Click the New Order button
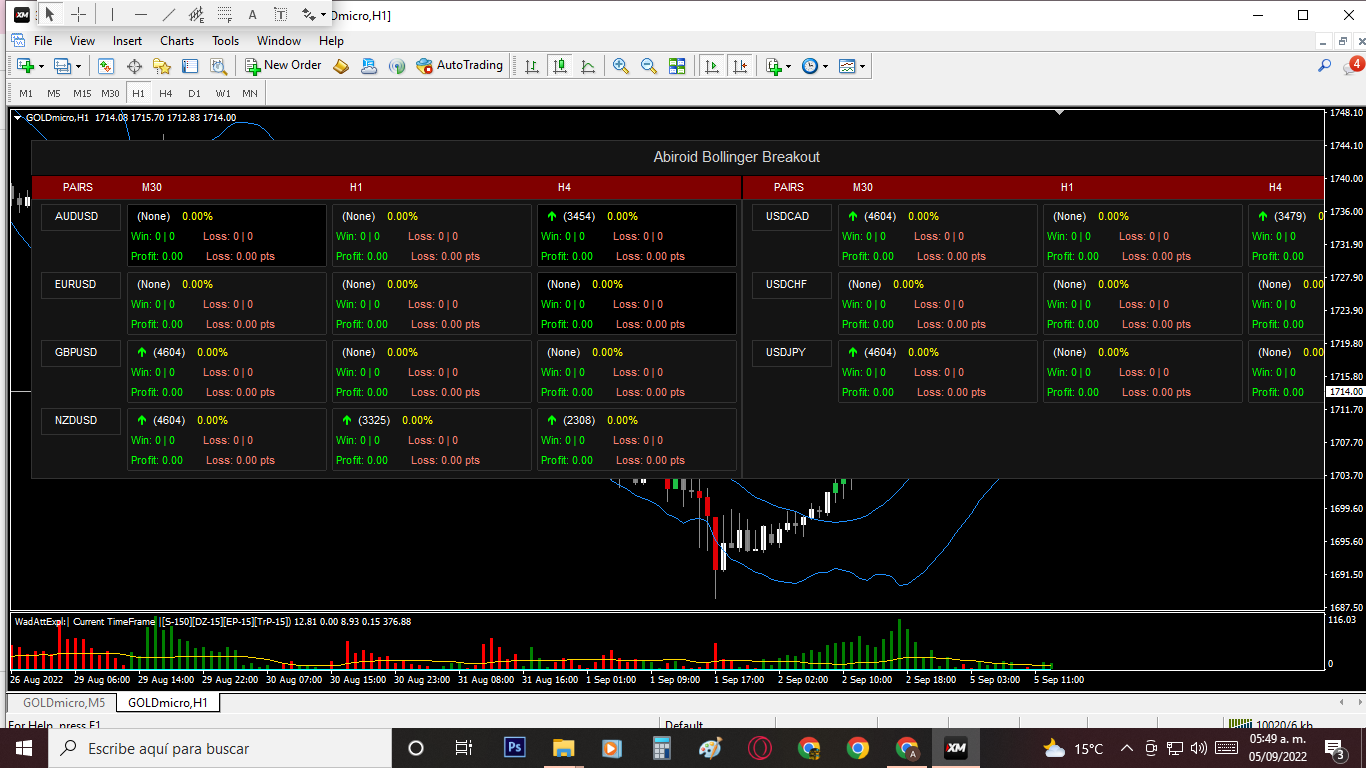1366x768 pixels. 284,66
